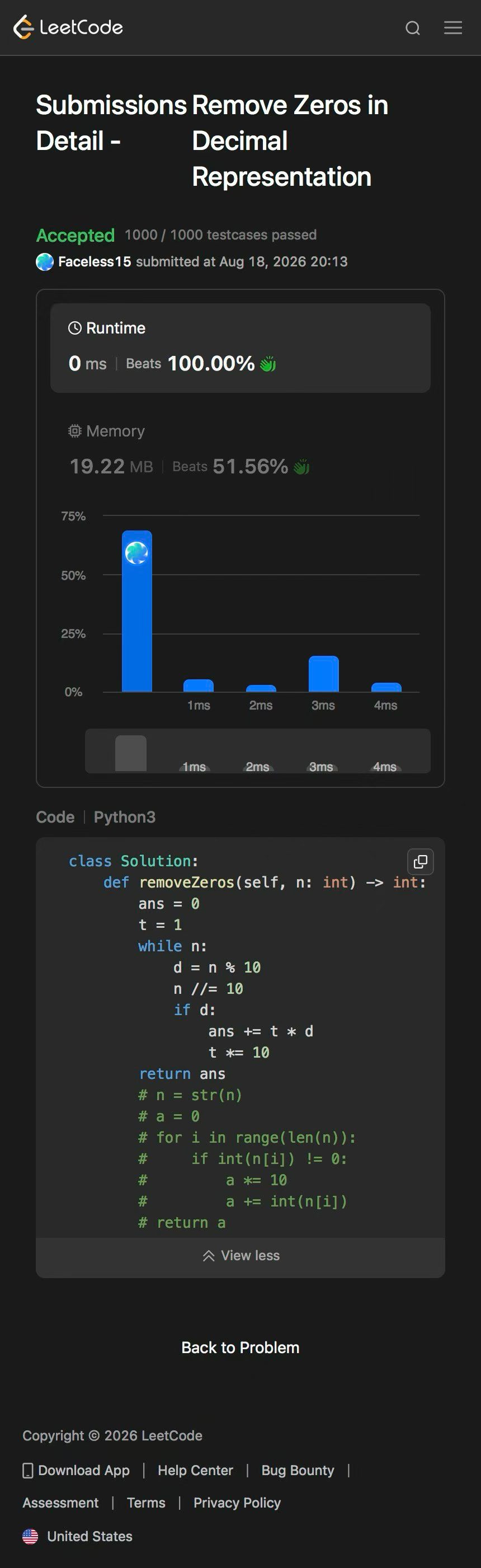This screenshot has width=481, height=1568.
Task: Click the gray chart range slider handle
Action: tap(131, 753)
